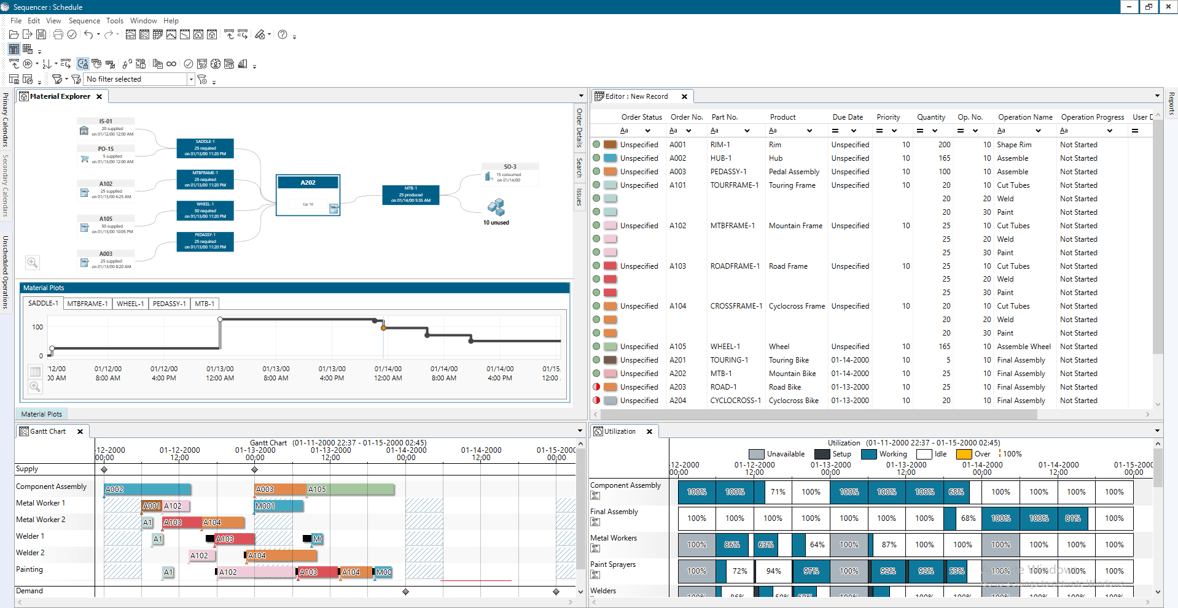The width and height of the screenshot is (1178, 608).
Task: Click the color swatch for order A002
Action: click(610, 158)
